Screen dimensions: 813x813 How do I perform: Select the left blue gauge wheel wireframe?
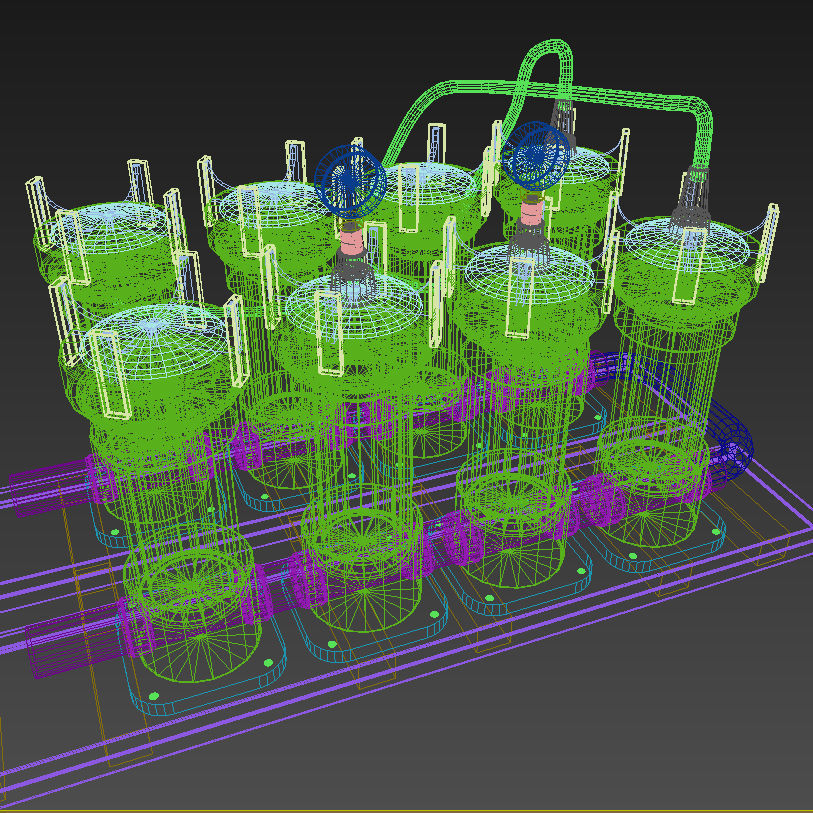[x=350, y=181]
